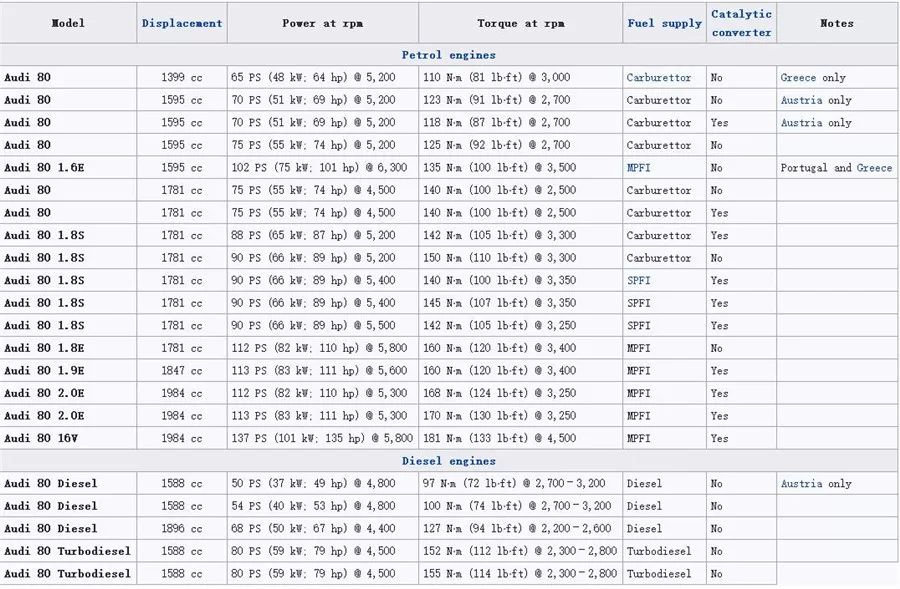Screen dimensions: 900x589
Task: Select the '1847 cc' displacement cell
Action: pos(181,370)
